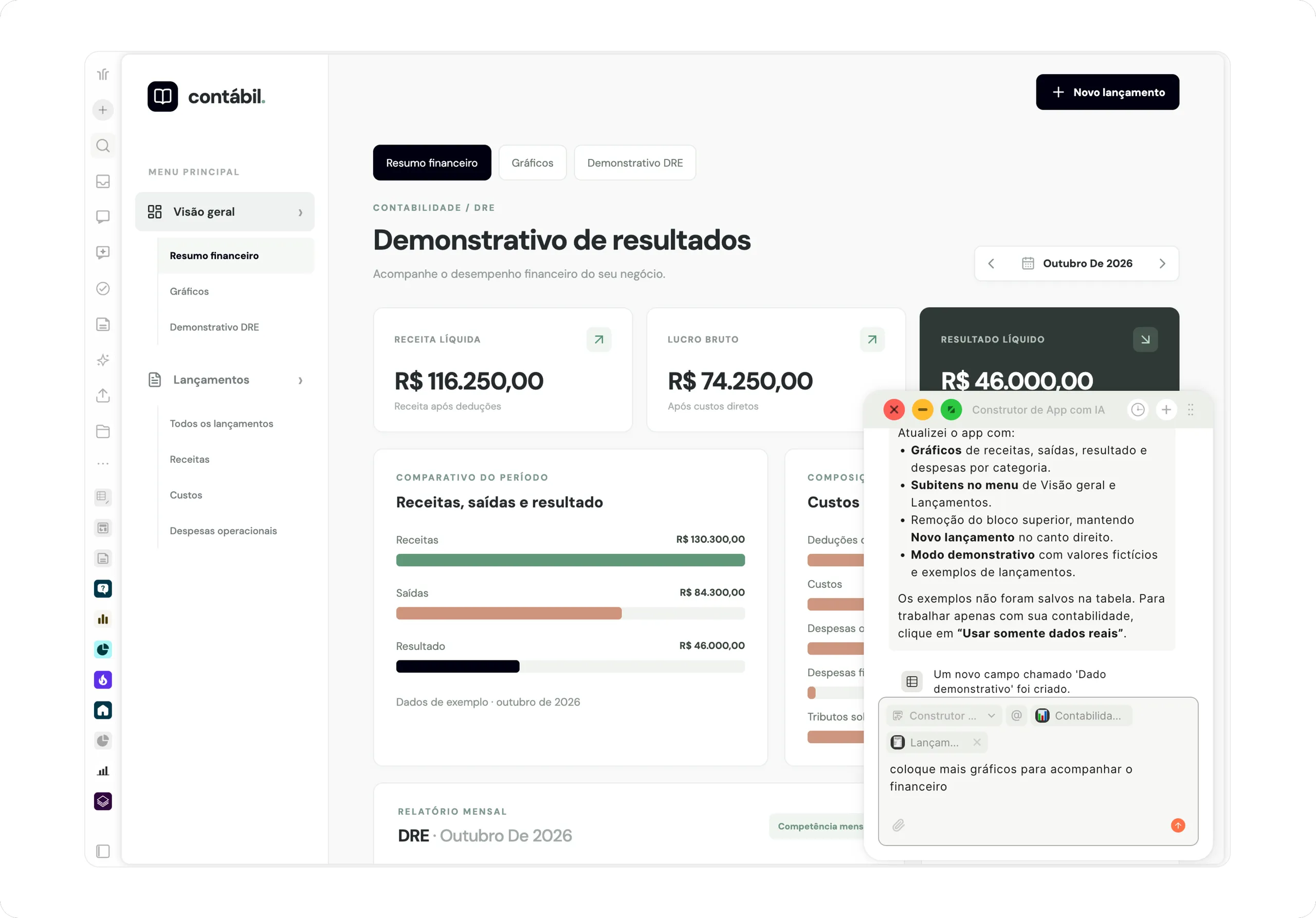Click the Novo lançamento button
Screen dimensions: 1316x918
pos(1107,93)
